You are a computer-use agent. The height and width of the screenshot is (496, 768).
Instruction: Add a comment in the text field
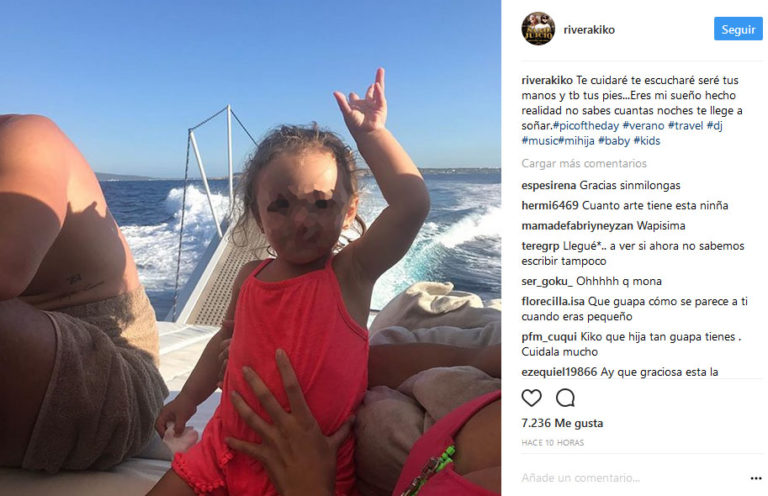coord(632,478)
